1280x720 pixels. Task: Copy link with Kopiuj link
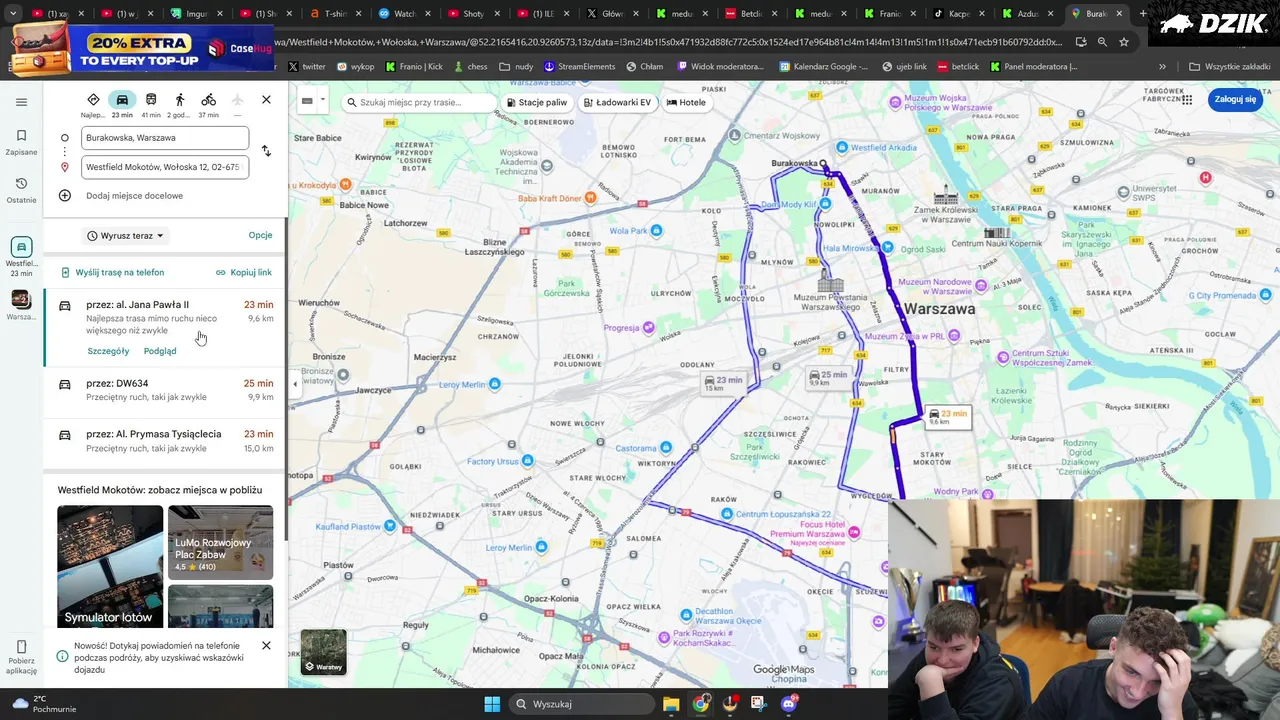244,272
